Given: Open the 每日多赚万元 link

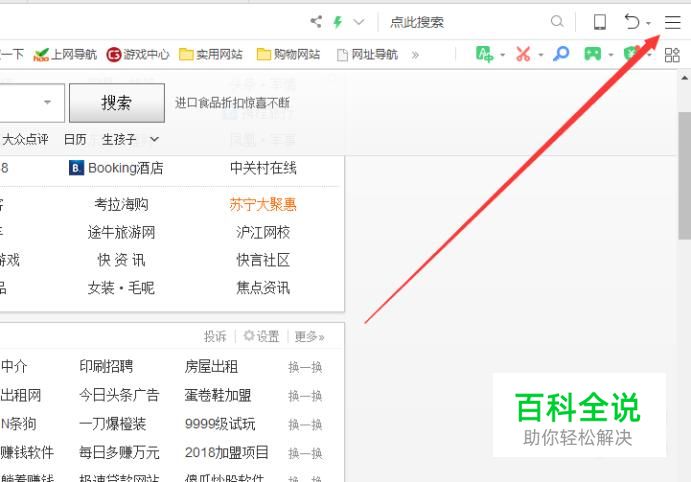Looking at the screenshot, I should [119, 452].
